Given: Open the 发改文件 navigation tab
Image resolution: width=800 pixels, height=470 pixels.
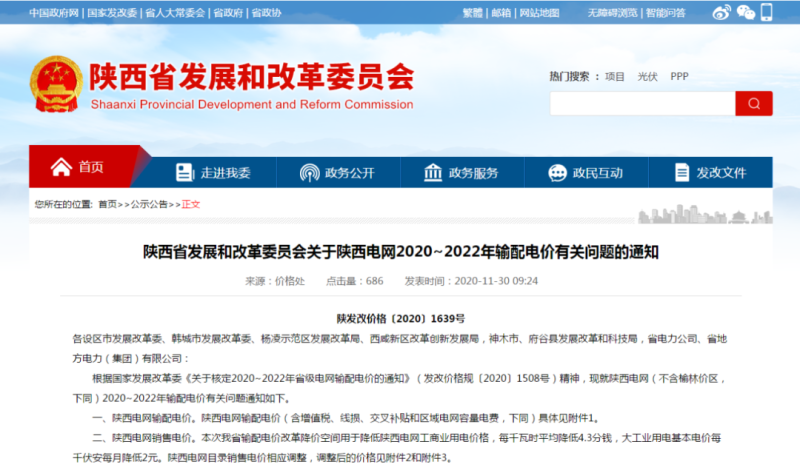Looking at the screenshot, I should pyautogui.click(x=711, y=172).
